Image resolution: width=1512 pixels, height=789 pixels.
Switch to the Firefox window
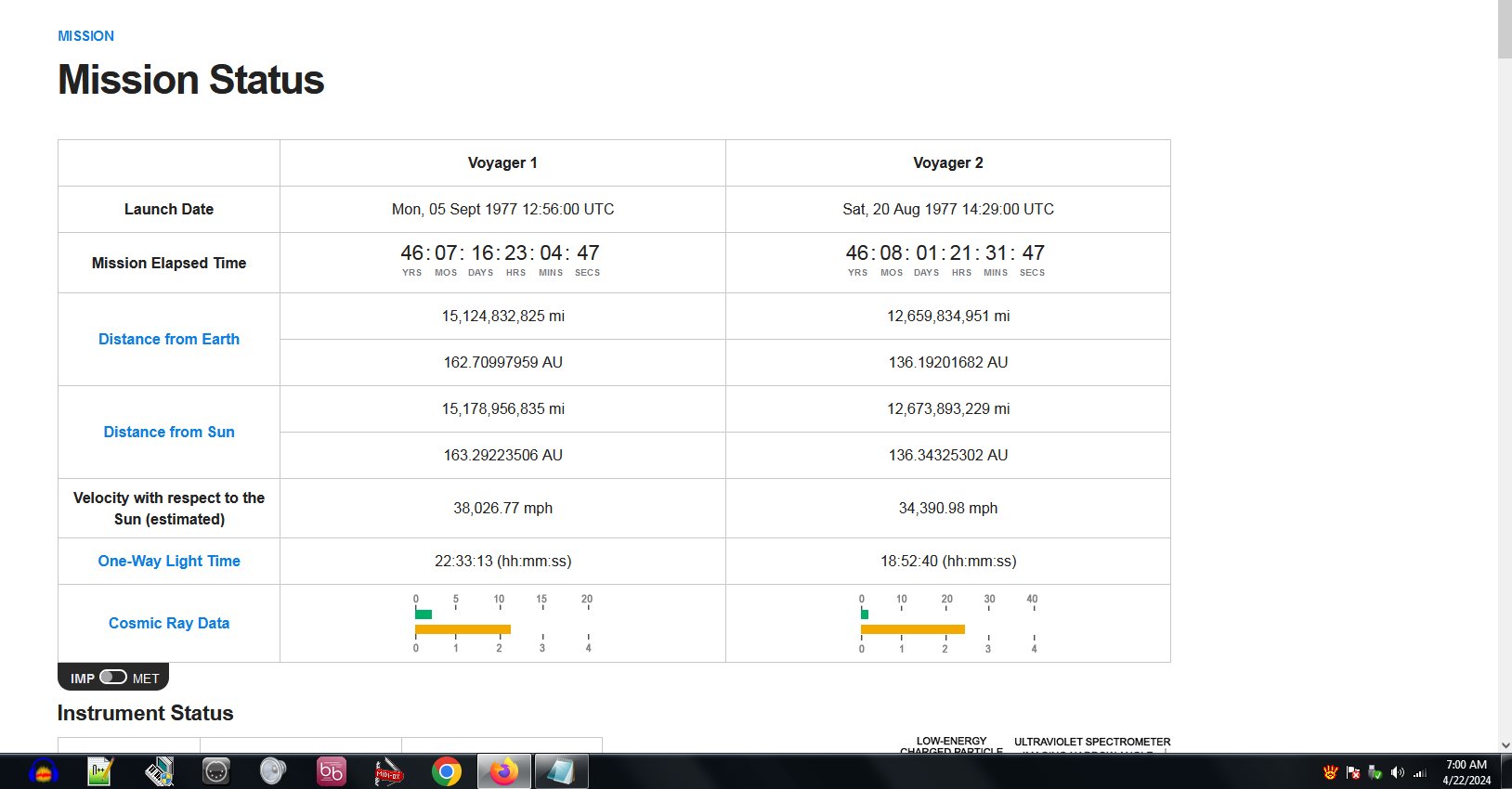(504, 771)
